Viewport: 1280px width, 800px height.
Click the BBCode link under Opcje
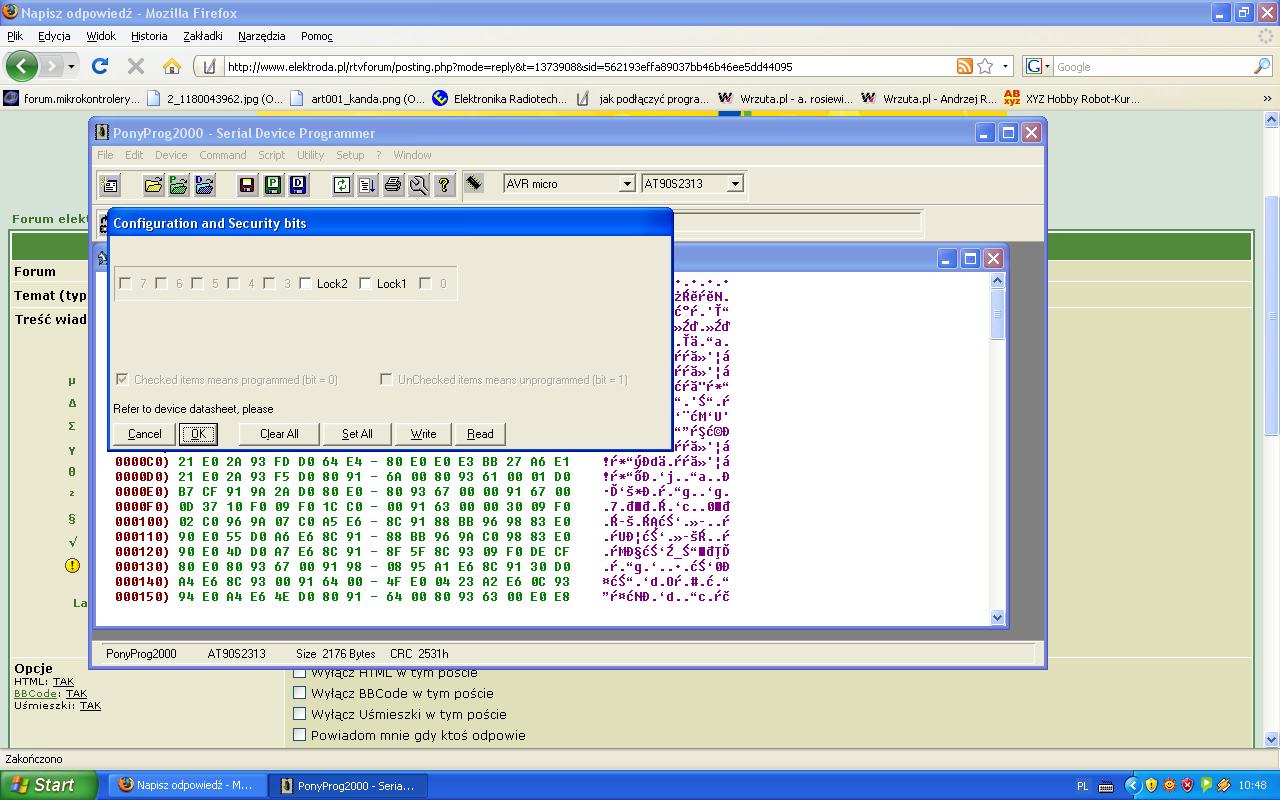point(36,693)
